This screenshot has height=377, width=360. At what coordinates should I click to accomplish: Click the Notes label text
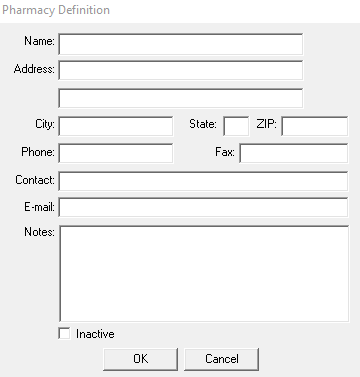[39, 232]
